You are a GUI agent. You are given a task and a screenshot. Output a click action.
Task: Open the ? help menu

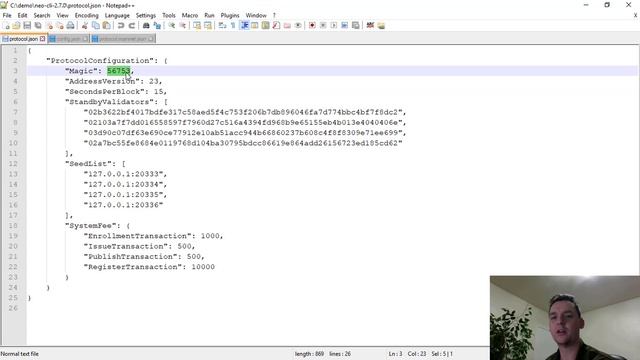(x=274, y=15)
